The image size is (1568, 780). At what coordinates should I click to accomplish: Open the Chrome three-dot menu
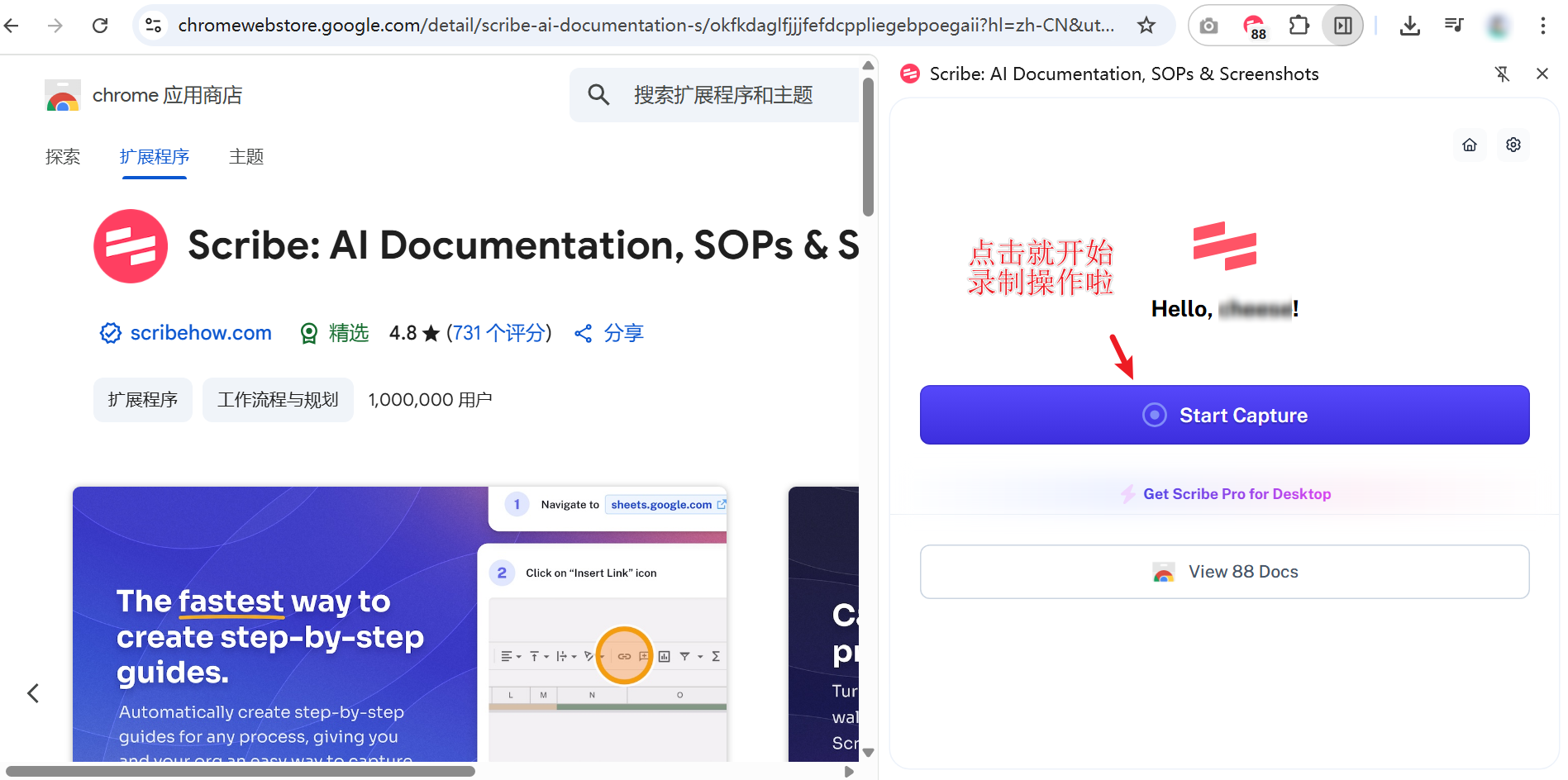1543,26
